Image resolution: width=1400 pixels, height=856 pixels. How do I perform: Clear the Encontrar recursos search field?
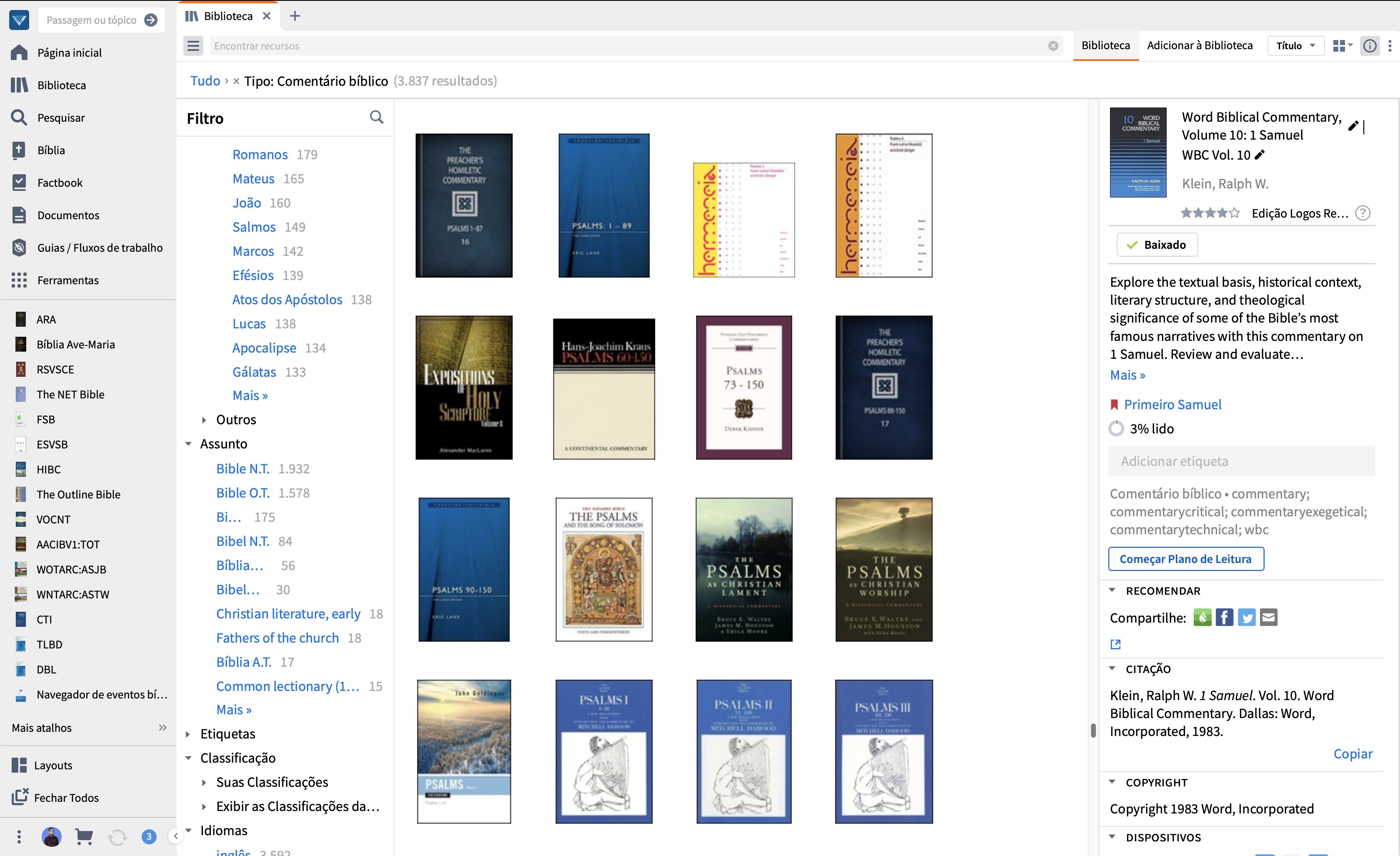(x=1053, y=45)
